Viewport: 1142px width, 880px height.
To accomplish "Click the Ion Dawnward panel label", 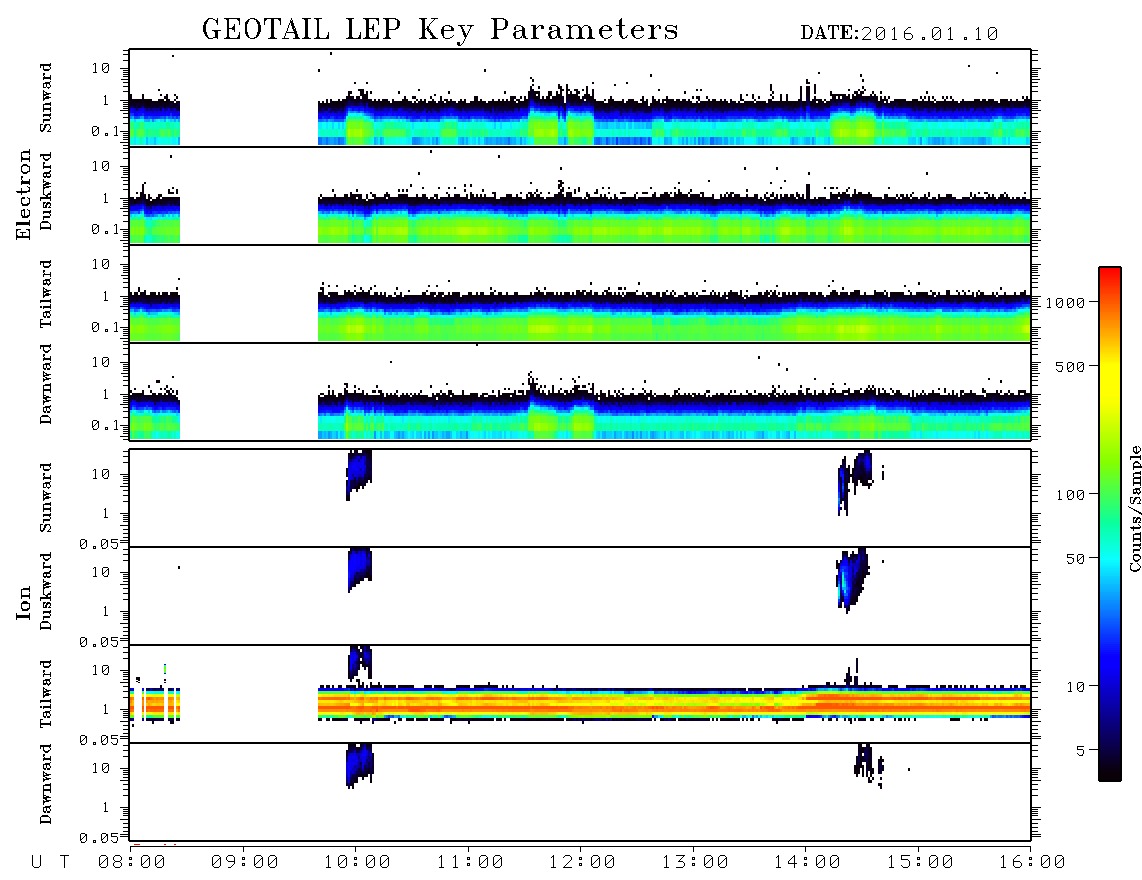I will pos(46,784).
